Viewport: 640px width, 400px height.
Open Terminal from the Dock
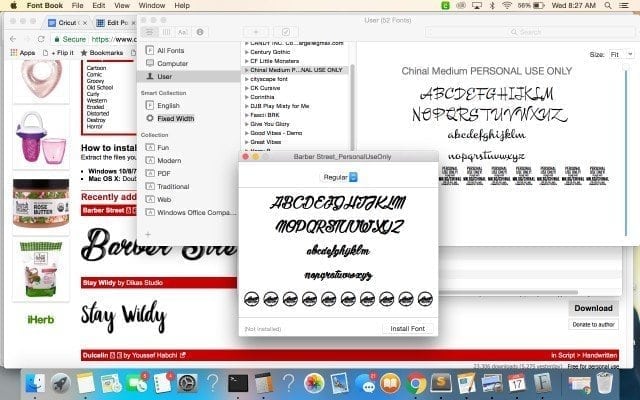(238, 384)
